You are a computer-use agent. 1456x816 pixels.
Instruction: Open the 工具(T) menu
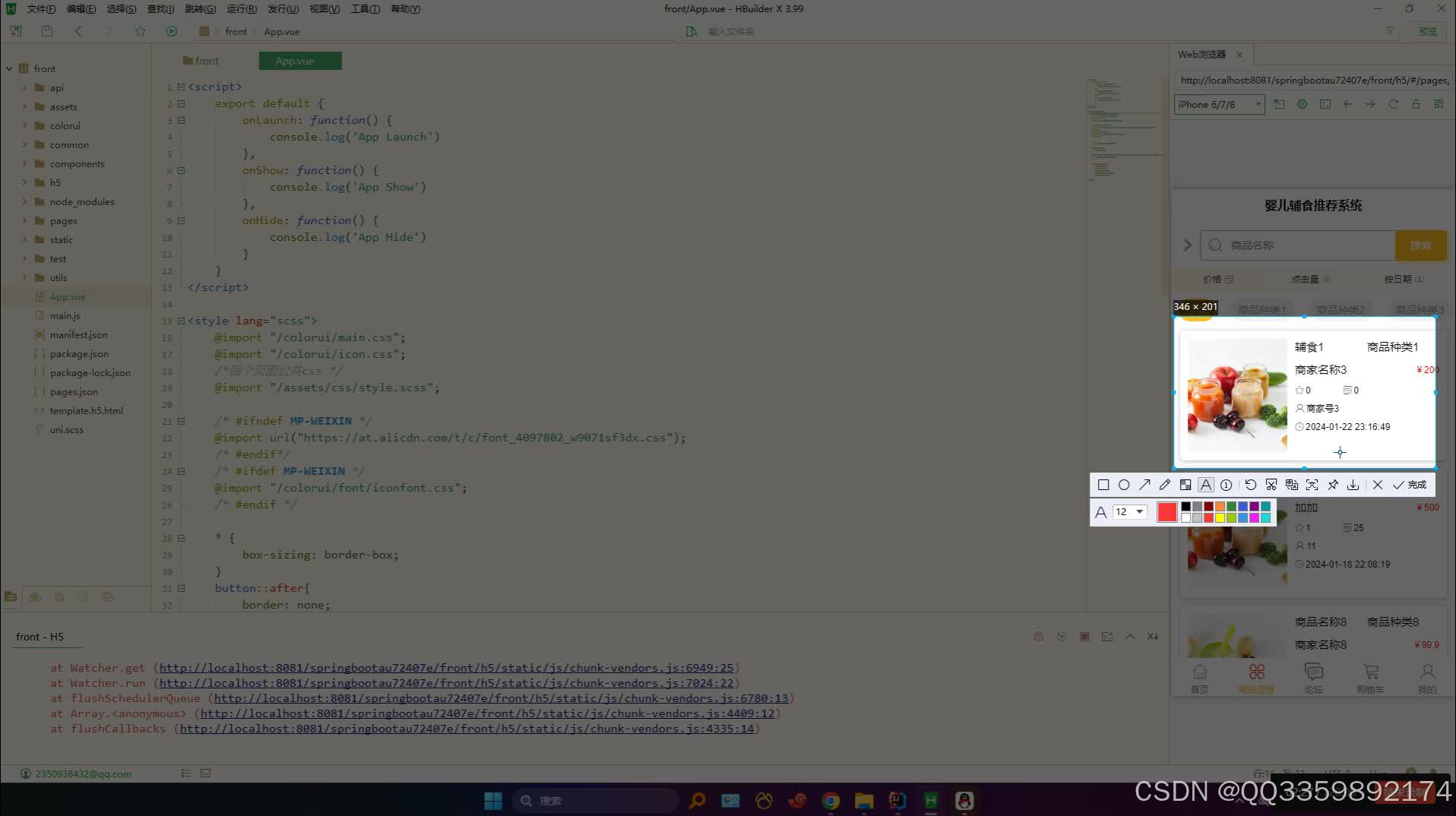point(365,9)
